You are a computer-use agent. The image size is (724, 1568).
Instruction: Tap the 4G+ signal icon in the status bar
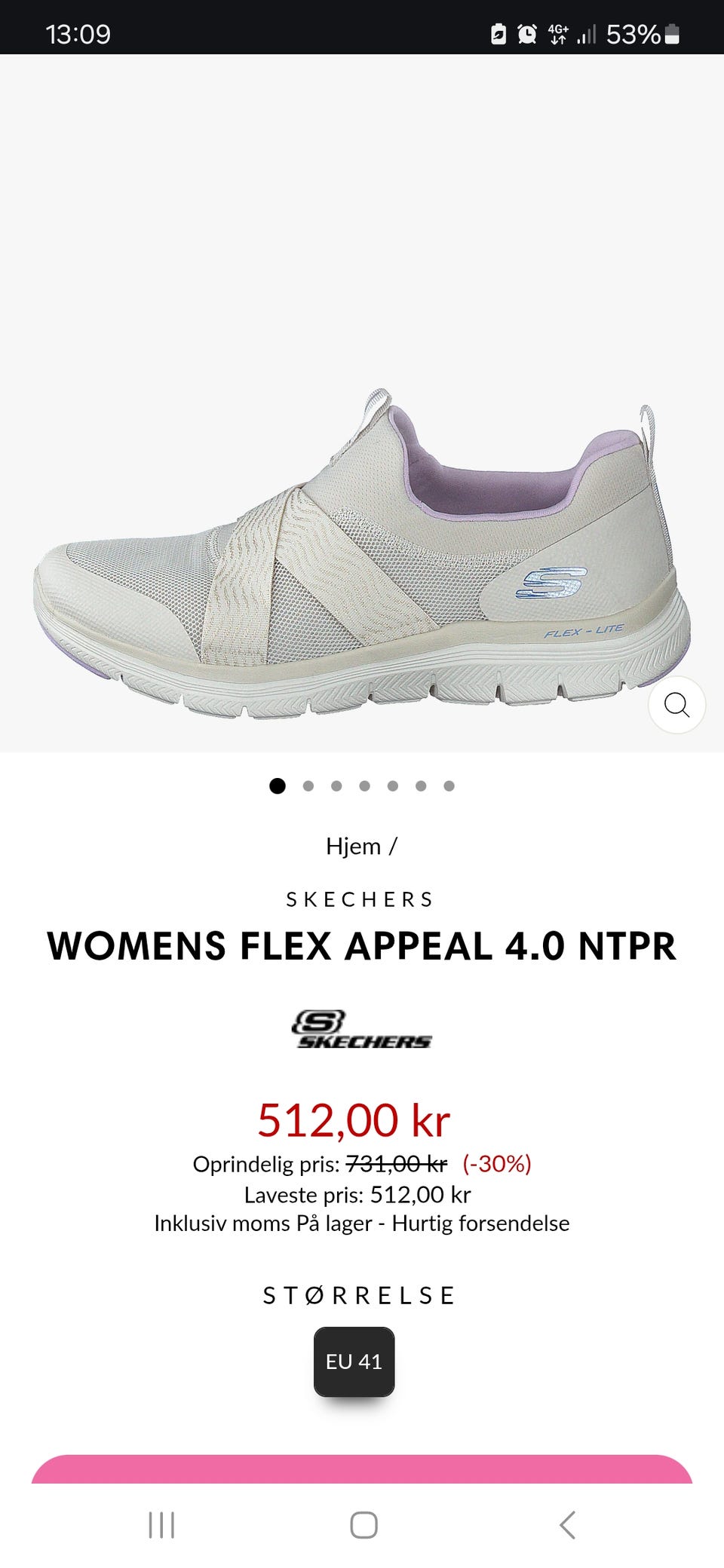coord(558,34)
